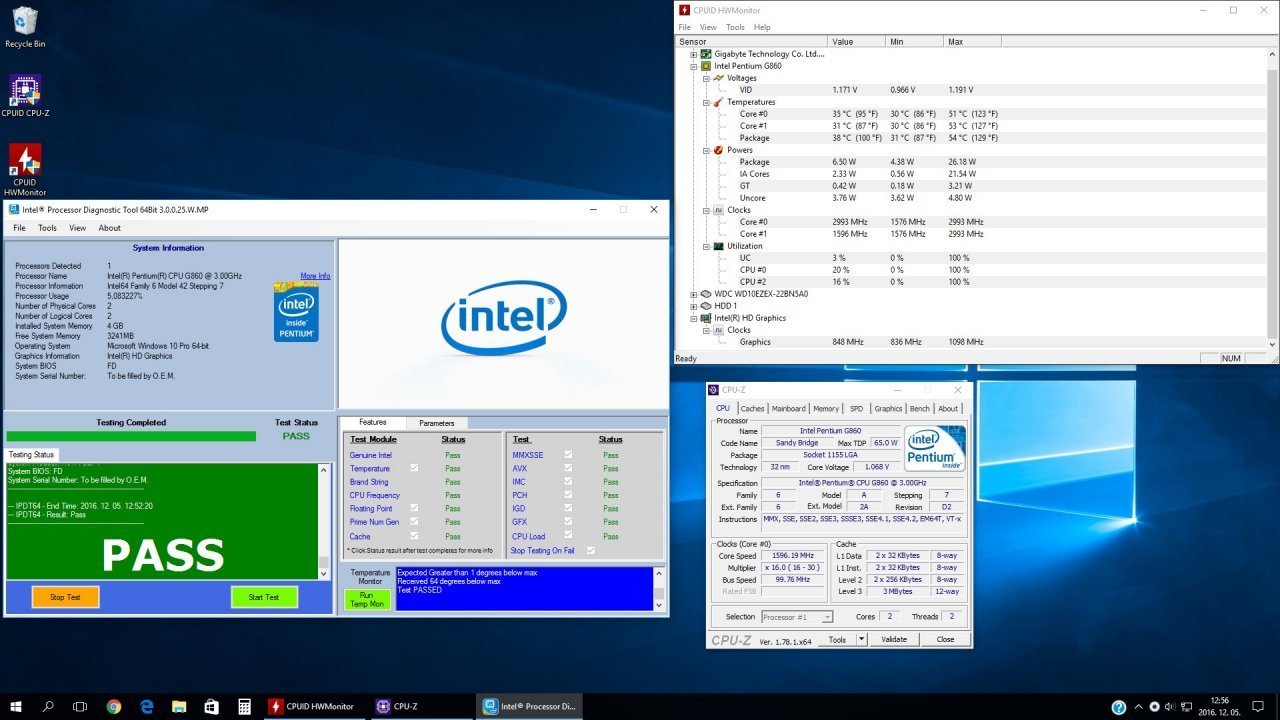Click the Intel(R) HD Graphics card icon
This screenshot has height=720, width=1280.
coord(706,318)
